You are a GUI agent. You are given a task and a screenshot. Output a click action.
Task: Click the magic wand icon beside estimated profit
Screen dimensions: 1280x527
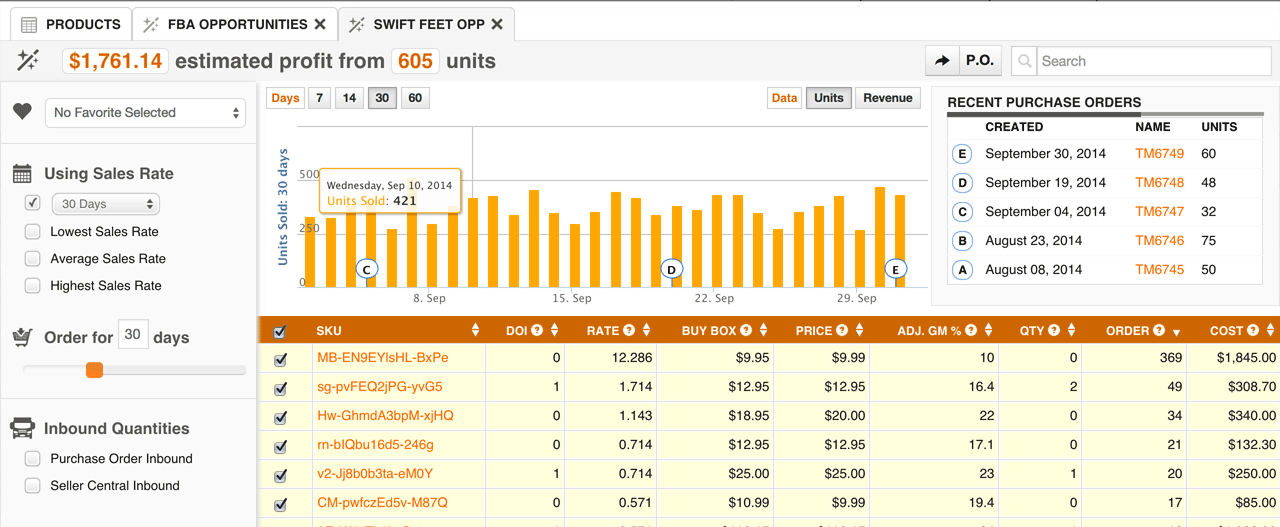tap(28, 61)
